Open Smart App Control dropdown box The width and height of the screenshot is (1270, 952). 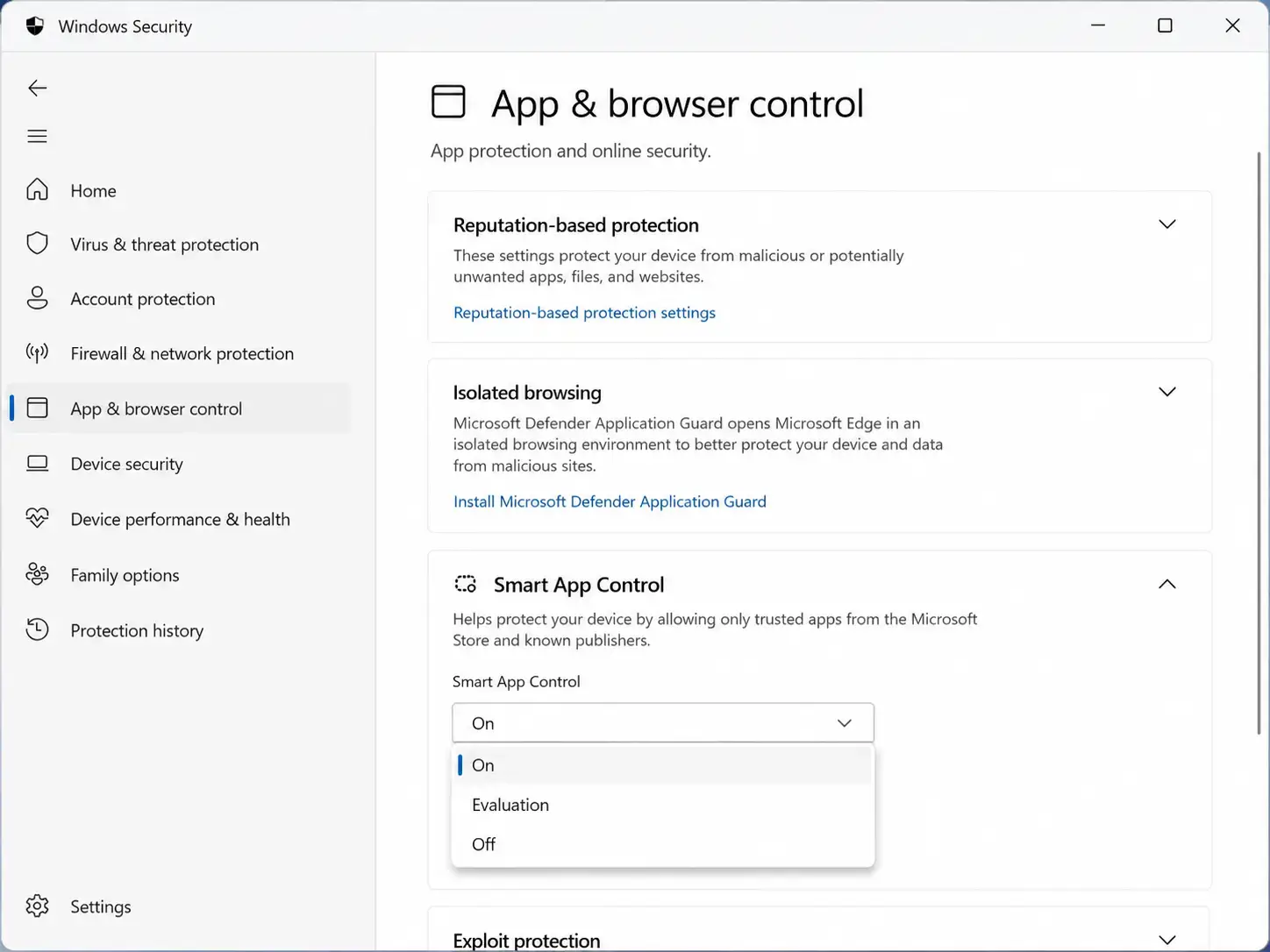point(663,723)
